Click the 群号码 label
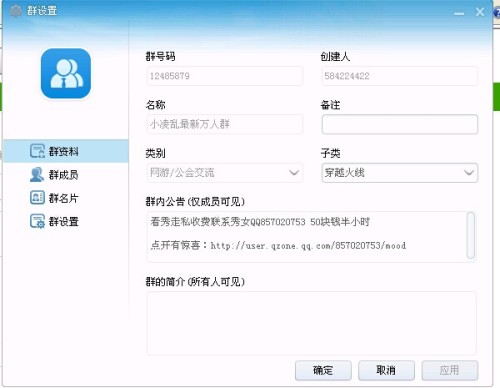 [160, 56]
